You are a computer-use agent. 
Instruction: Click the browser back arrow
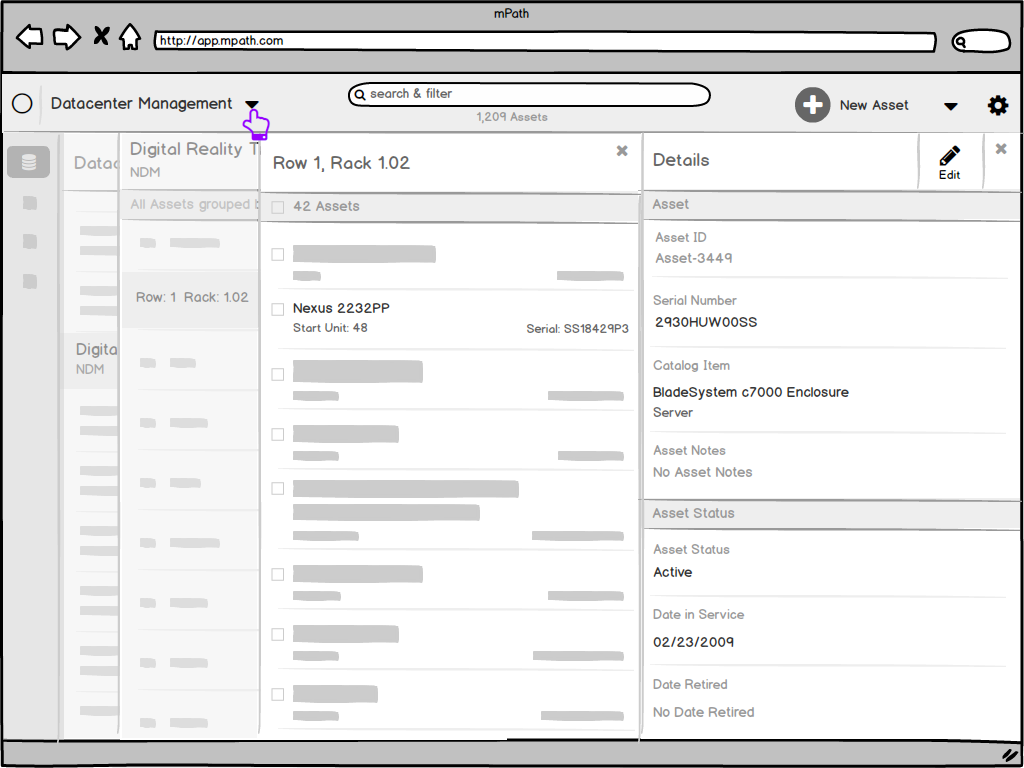tap(30, 38)
